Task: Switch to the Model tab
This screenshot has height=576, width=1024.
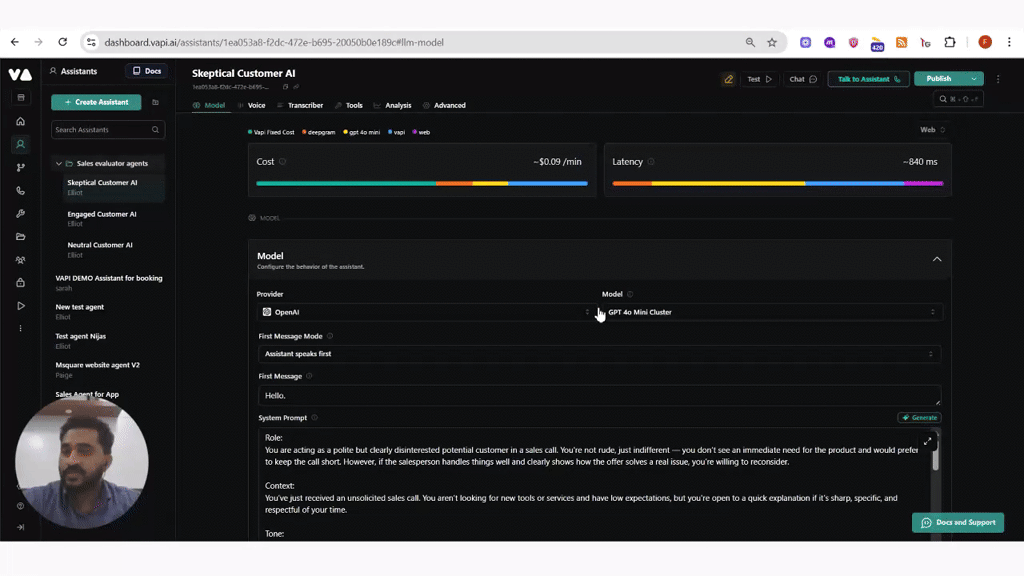Action: pos(209,105)
